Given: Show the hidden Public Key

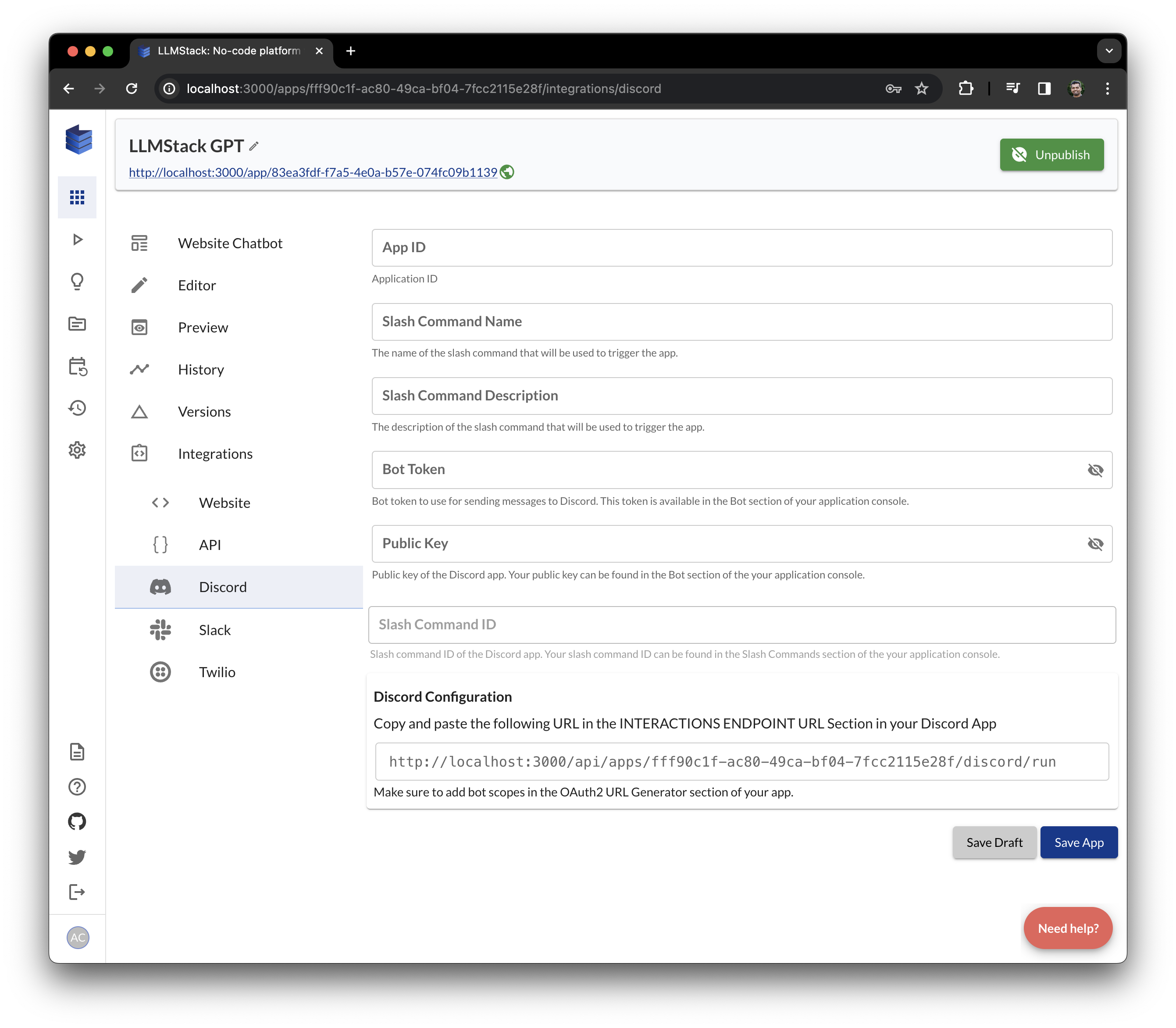Looking at the screenshot, I should tap(1096, 543).
